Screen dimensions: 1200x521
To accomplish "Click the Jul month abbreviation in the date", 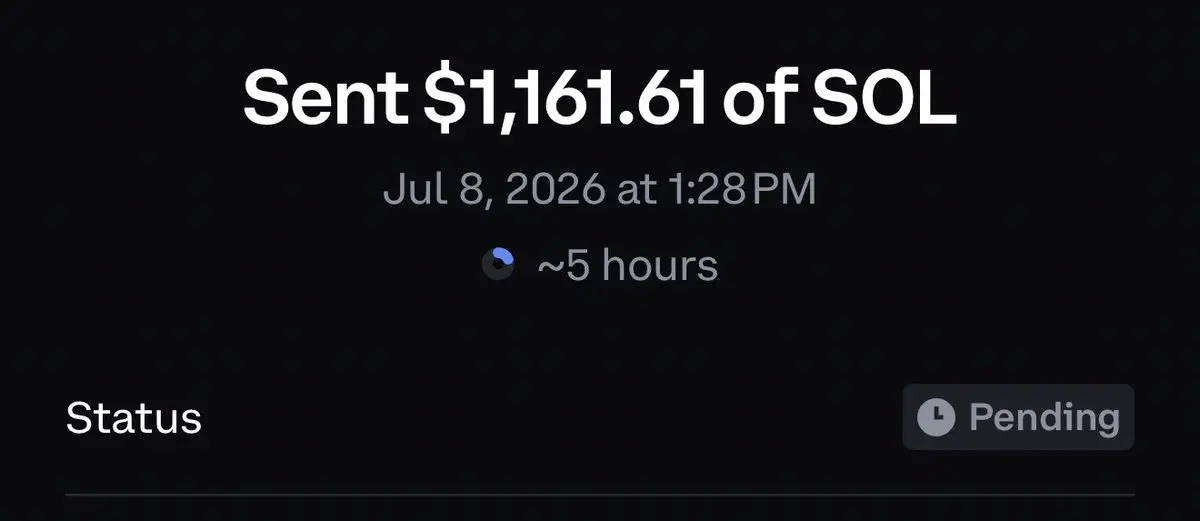I will tap(409, 189).
